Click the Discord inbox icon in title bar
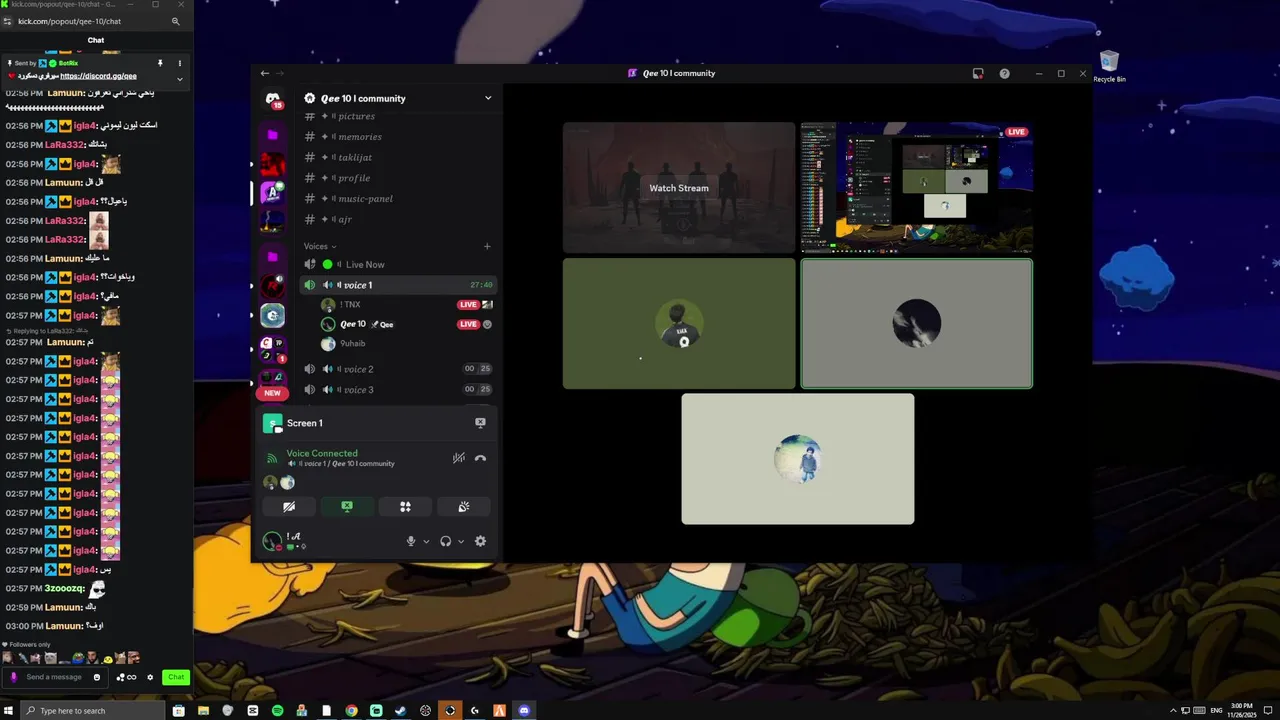Image resolution: width=1280 pixels, height=720 pixels. pos(978,73)
